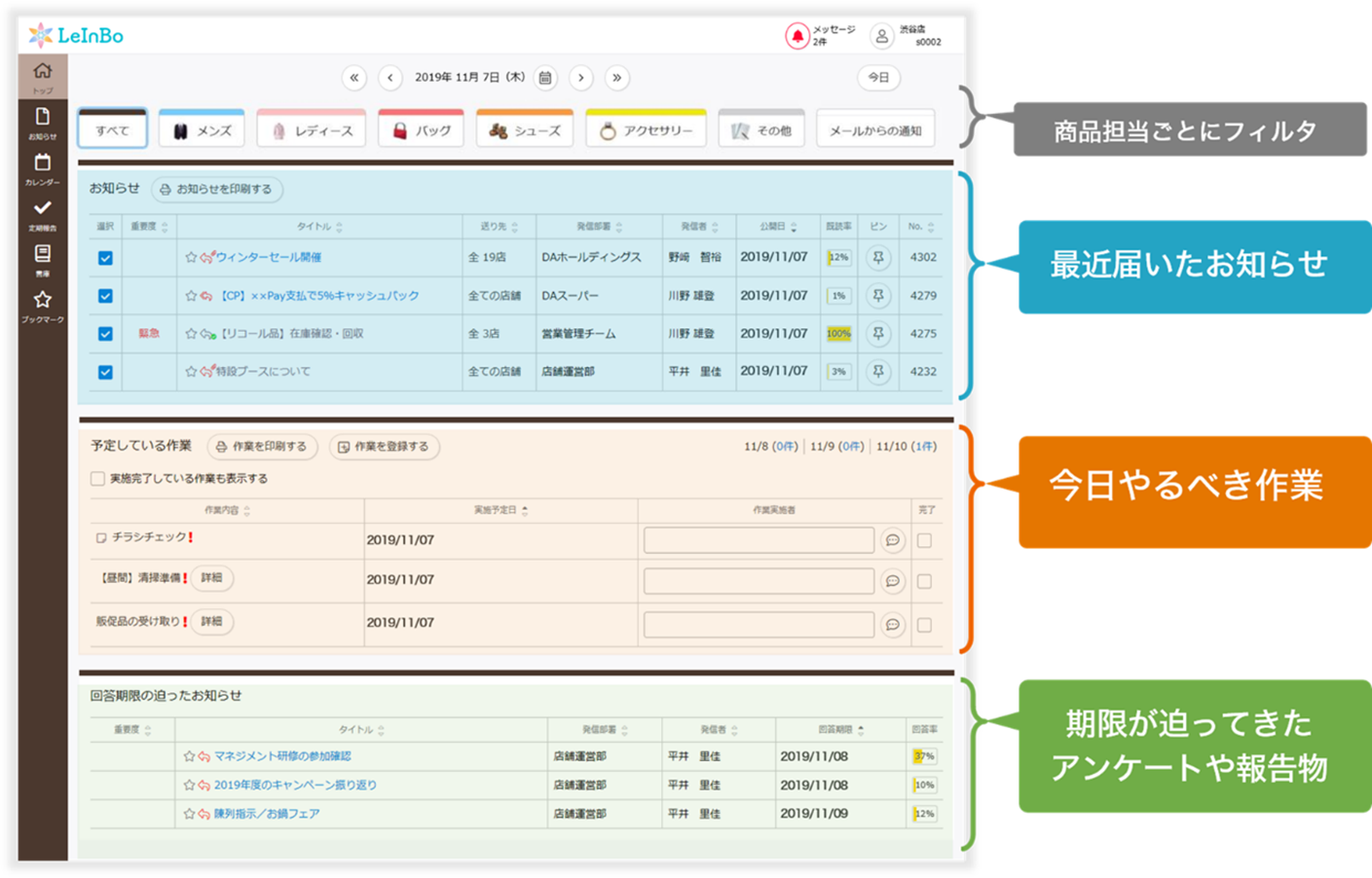Uncheck the ウィンターセール開催 selection checkbox
The height and width of the screenshot is (878, 1372).
pos(105,258)
